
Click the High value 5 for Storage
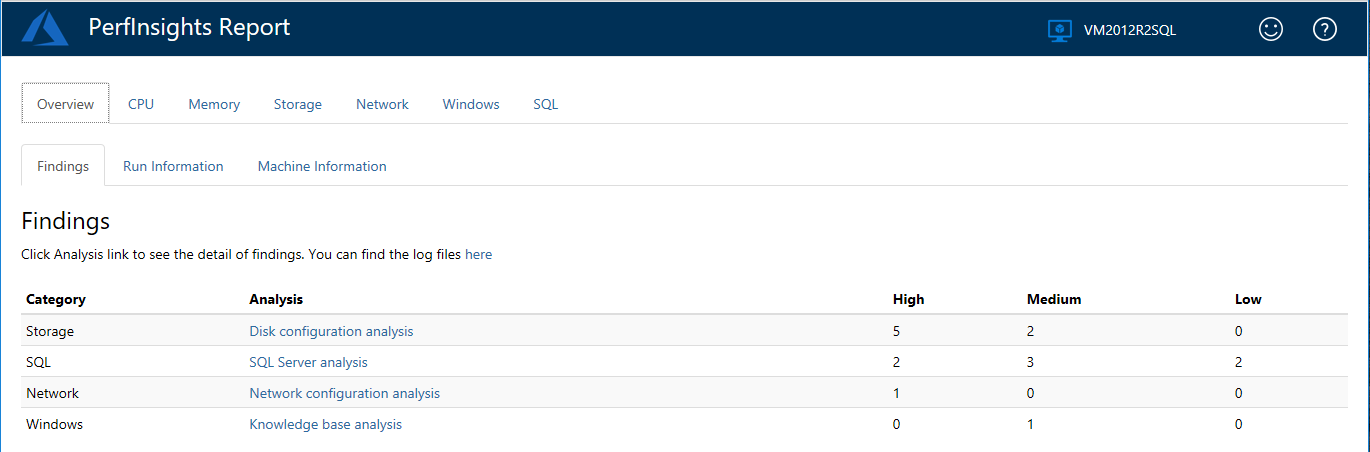[x=896, y=331]
